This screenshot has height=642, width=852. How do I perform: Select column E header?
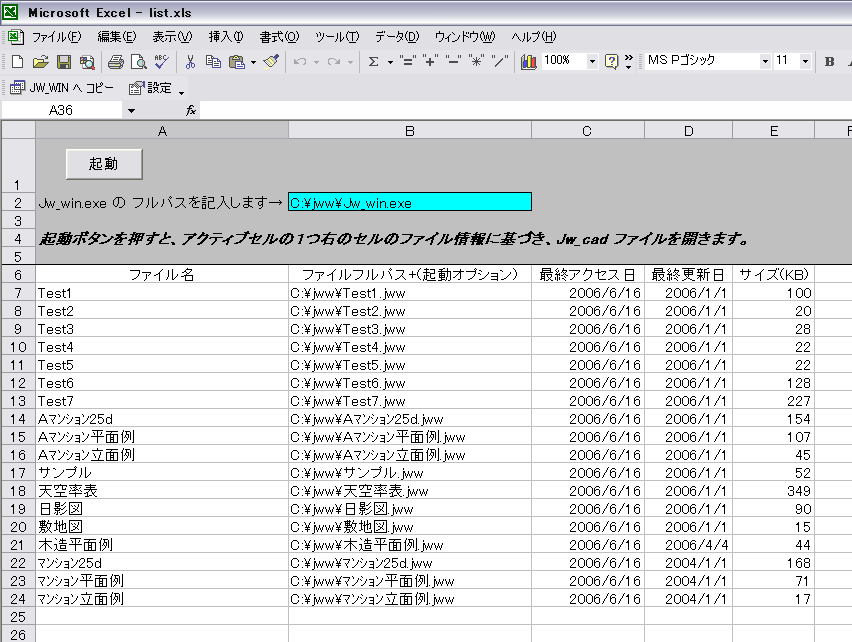(774, 131)
